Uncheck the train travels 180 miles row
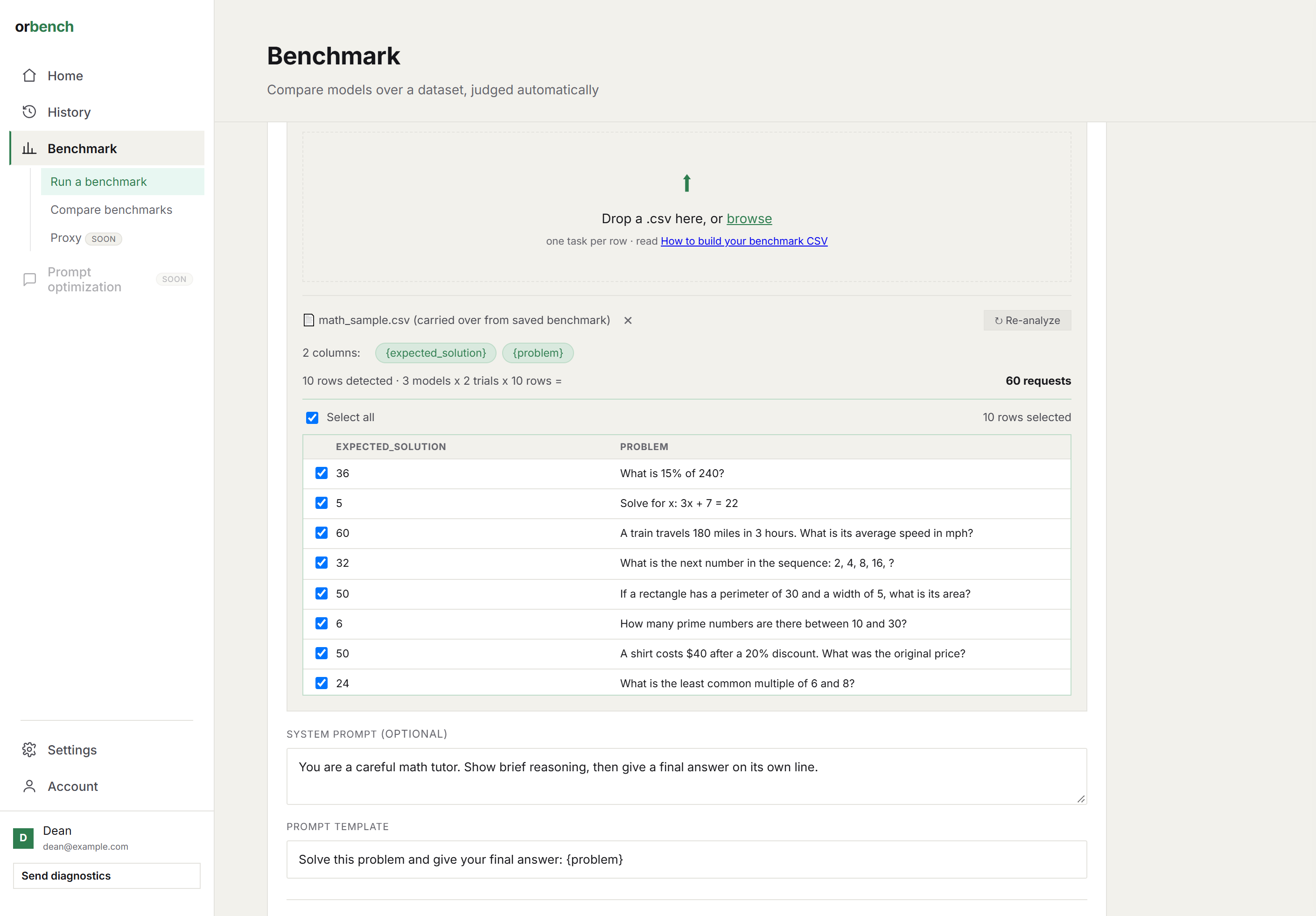 (x=322, y=533)
